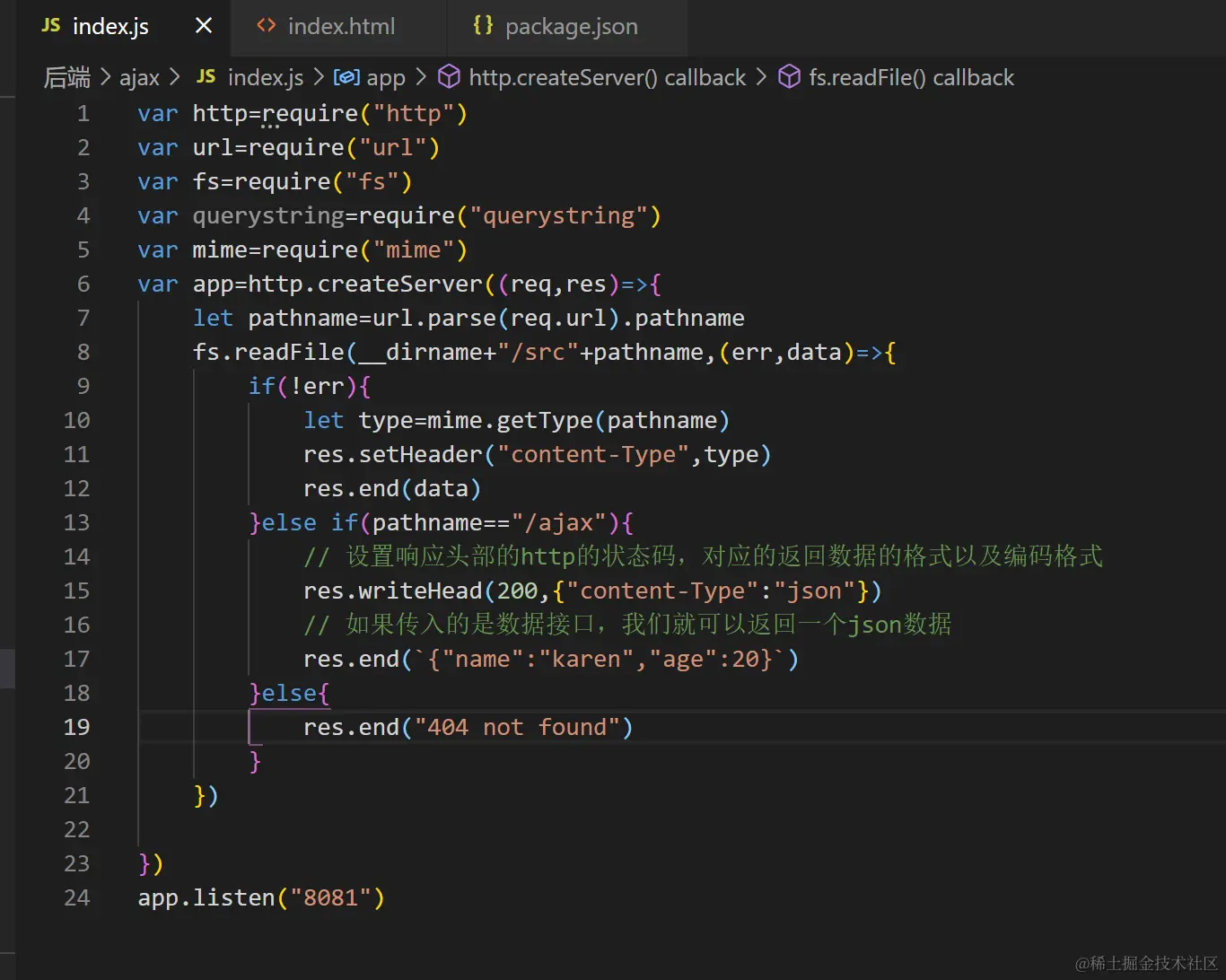This screenshot has height=980, width=1226.
Task: Click the }else{ on line 18
Action: click(289, 694)
